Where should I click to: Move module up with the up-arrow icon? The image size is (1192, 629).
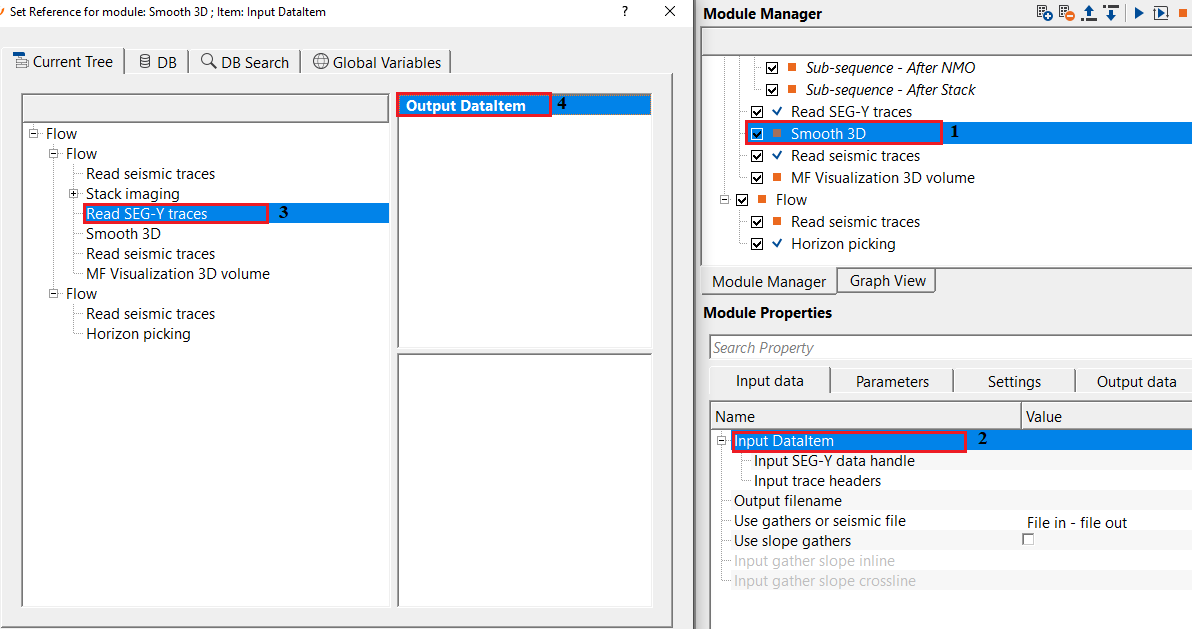tap(1089, 13)
